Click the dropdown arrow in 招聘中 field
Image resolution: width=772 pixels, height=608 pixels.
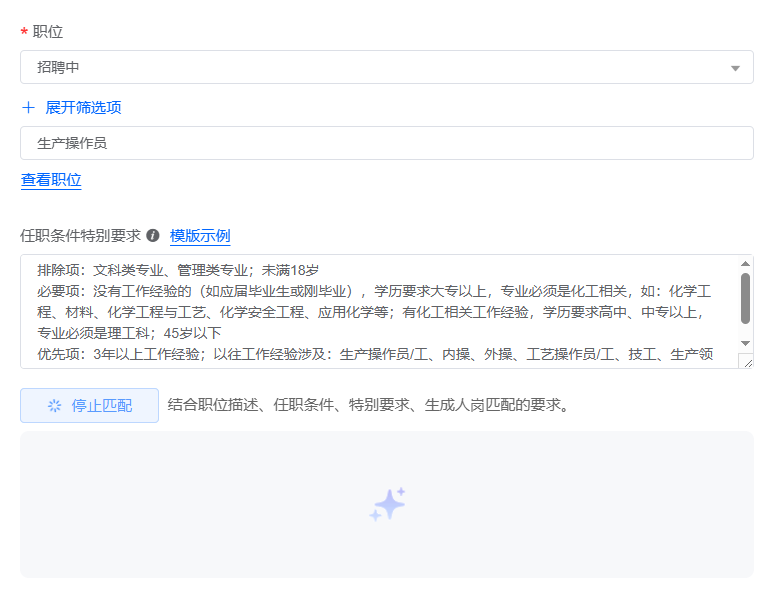tap(735, 68)
